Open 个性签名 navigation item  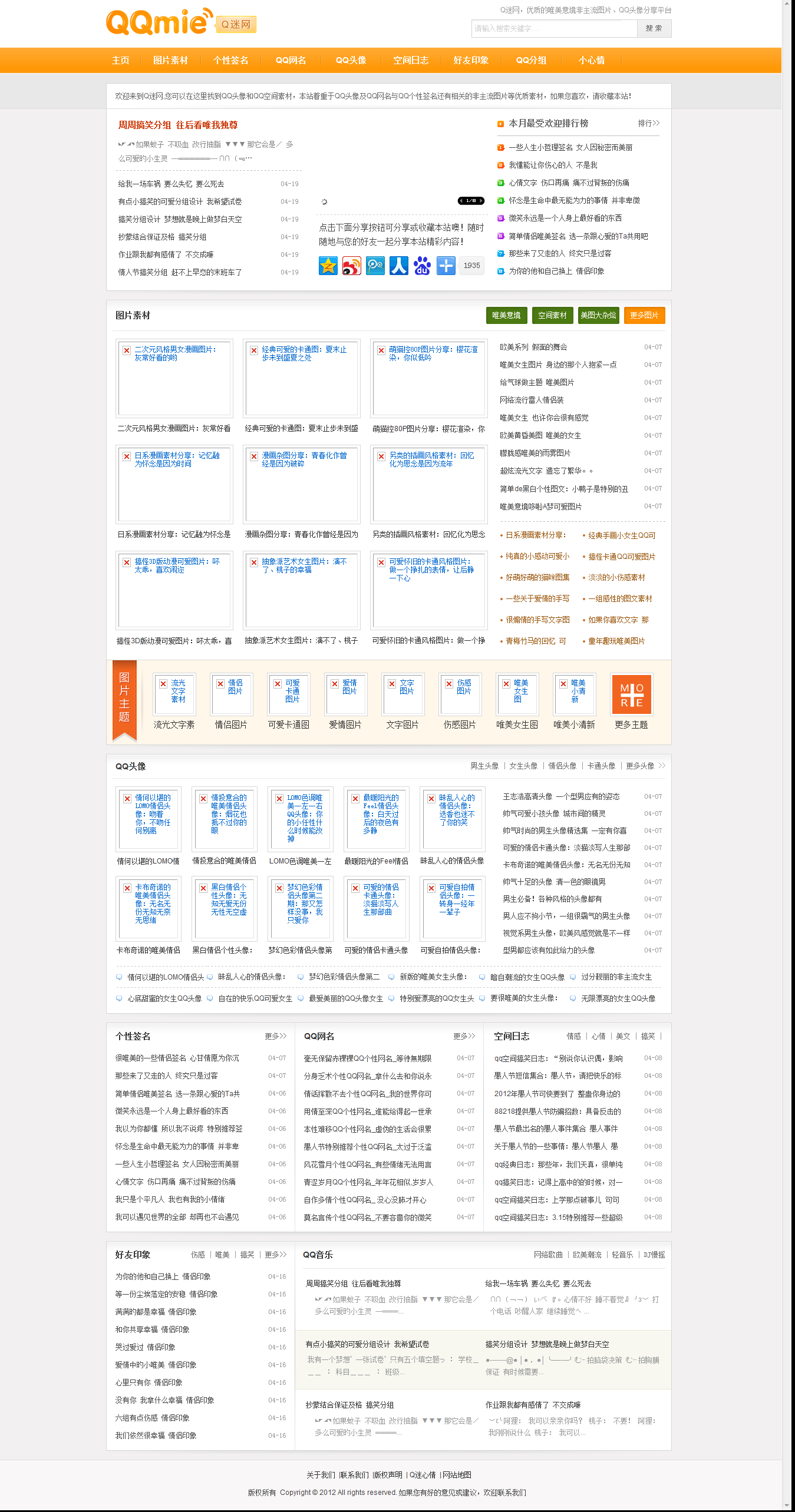230,60
